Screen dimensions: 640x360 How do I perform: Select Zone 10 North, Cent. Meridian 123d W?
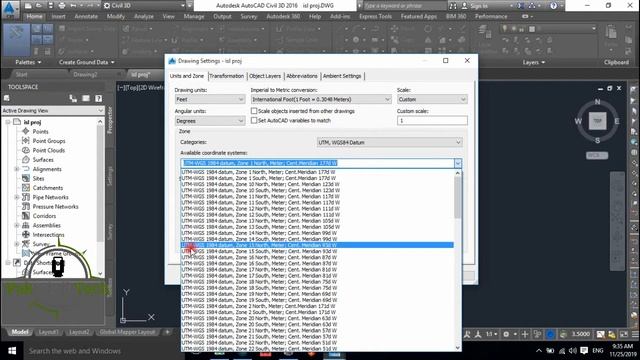(317, 184)
